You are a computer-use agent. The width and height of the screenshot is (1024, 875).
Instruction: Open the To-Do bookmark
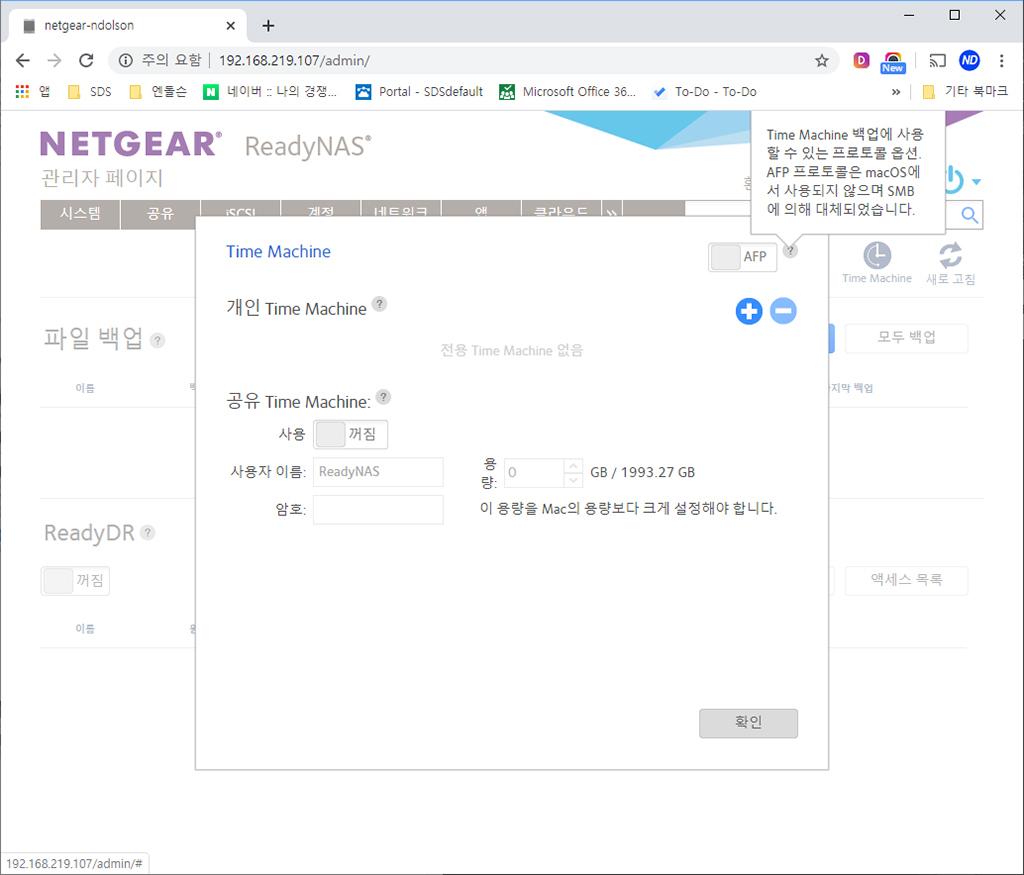click(x=705, y=91)
